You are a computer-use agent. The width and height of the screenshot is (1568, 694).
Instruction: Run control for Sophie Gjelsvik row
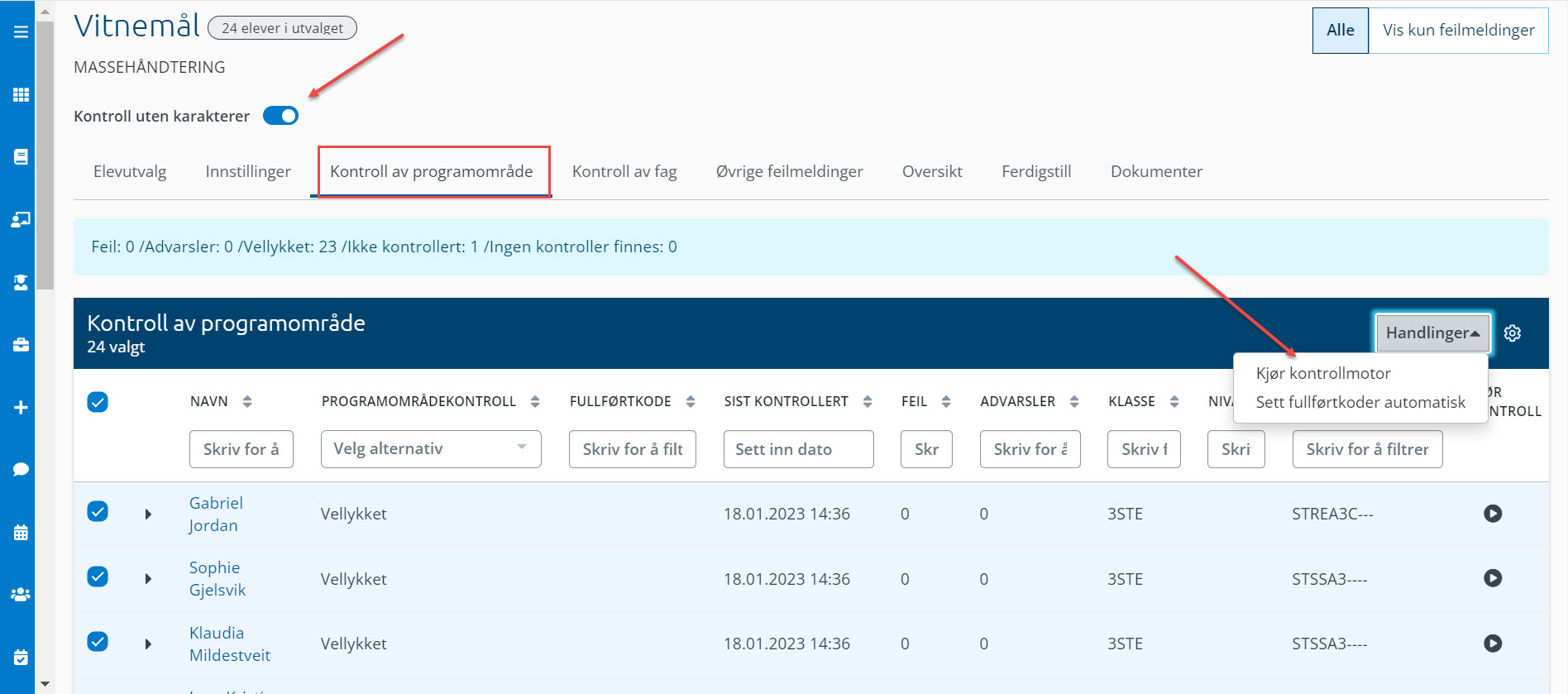coord(1493,578)
